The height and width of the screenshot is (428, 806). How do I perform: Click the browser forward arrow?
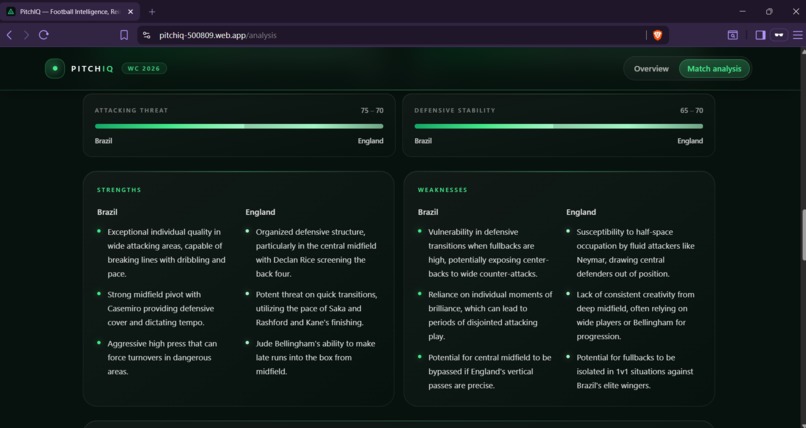26,35
